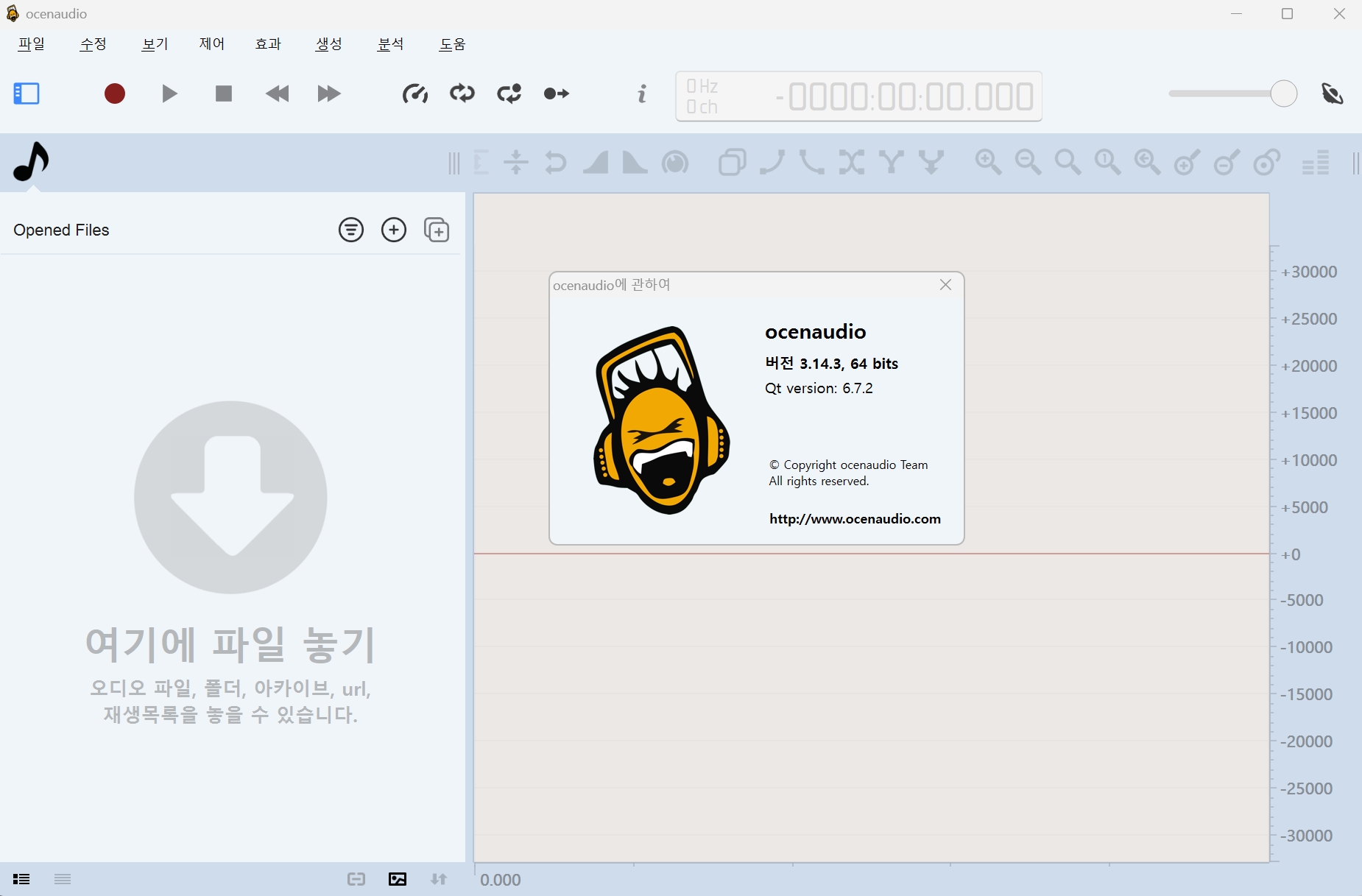1362x896 pixels.
Task: Click the upward curve icon
Action: point(772,162)
